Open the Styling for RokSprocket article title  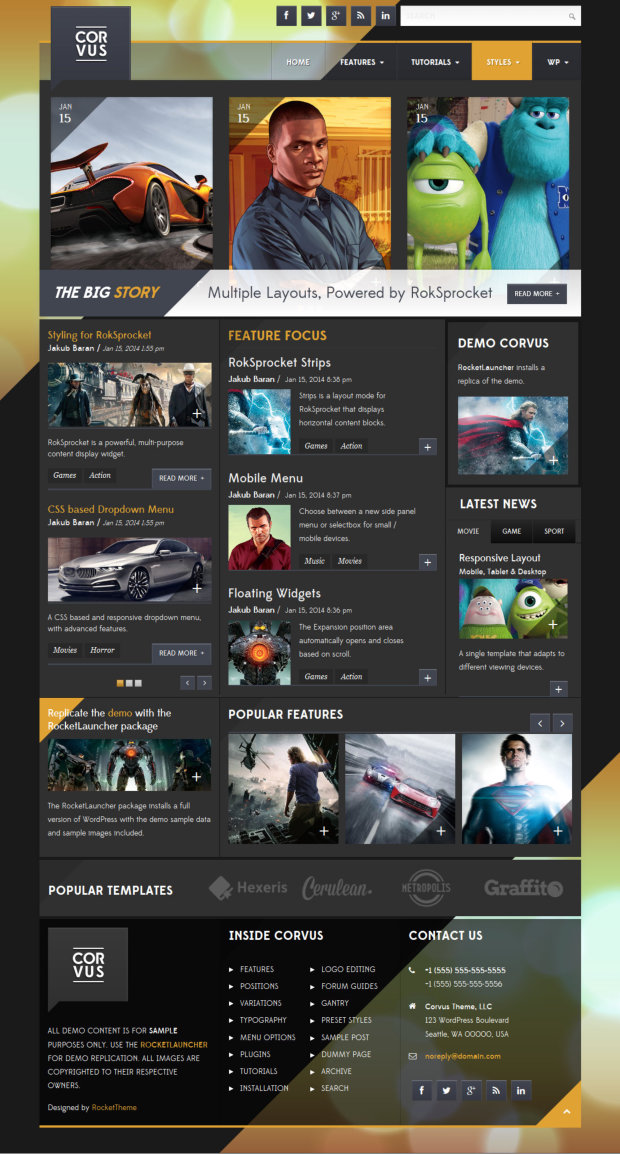coord(99,335)
